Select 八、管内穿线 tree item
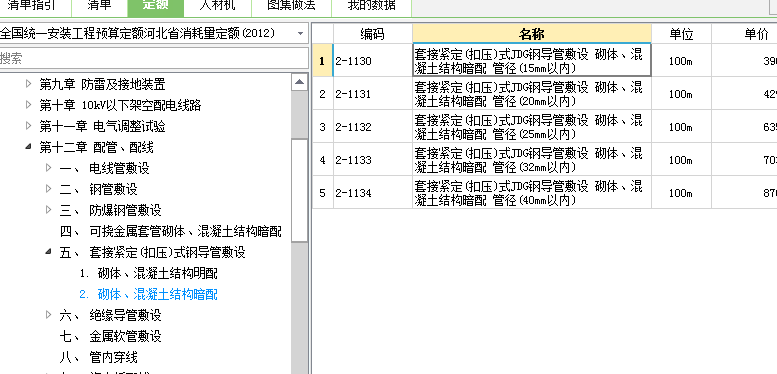 (x=98, y=357)
